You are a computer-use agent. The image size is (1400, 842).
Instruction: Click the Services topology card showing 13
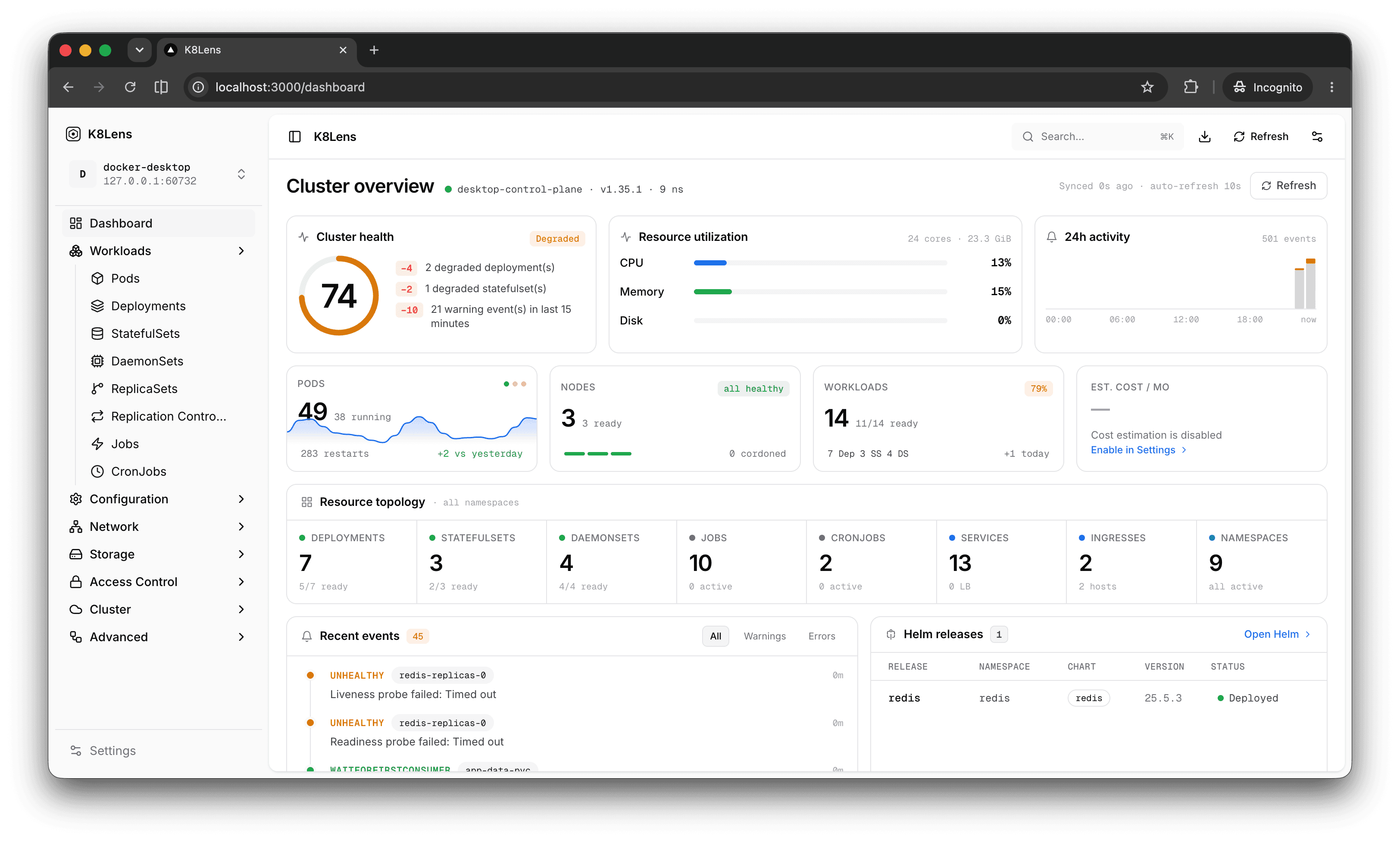(1001, 562)
